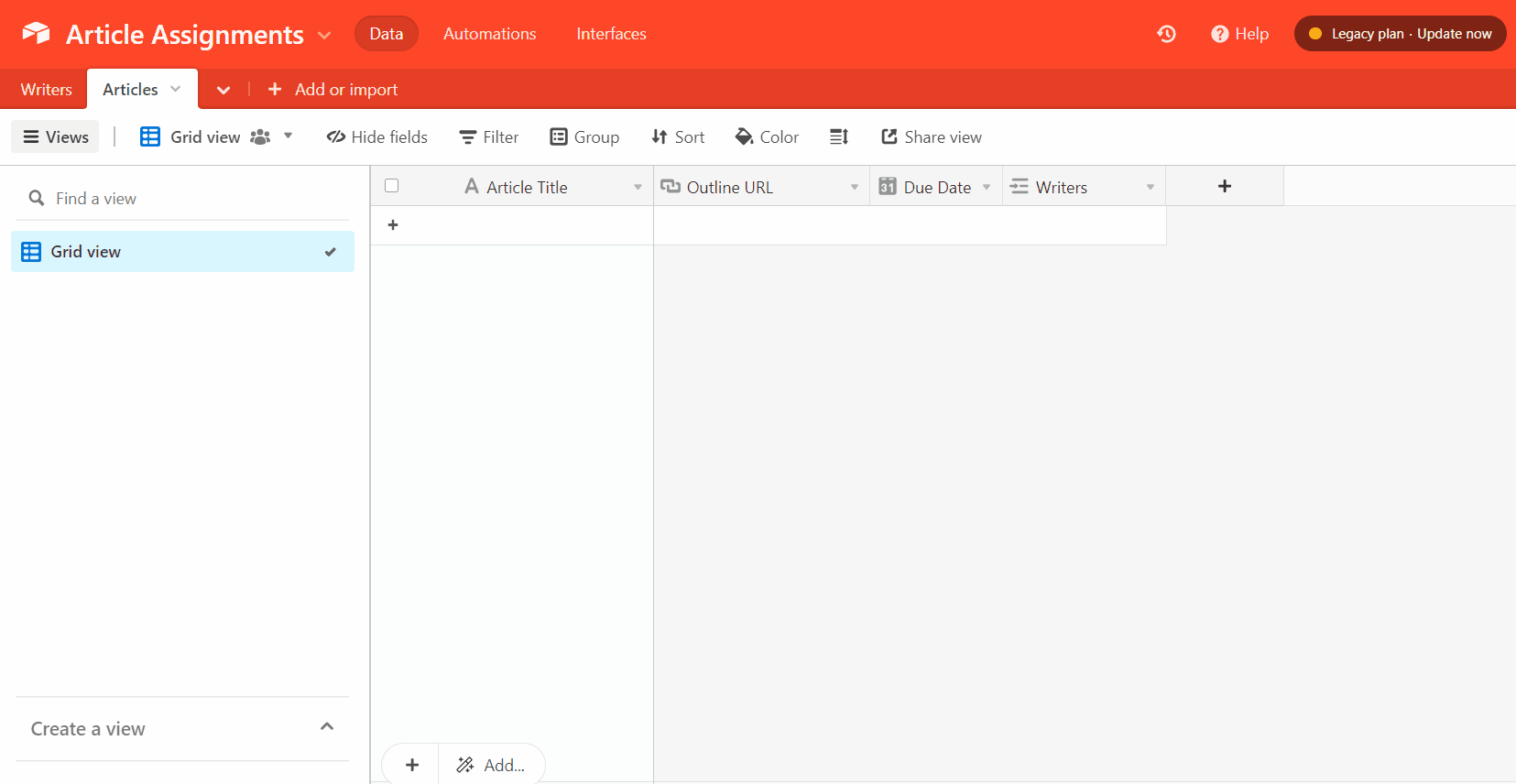Viewport: 1516px width, 784px height.
Task: Open the Sort options
Action: pyautogui.click(x=678, y=137)
